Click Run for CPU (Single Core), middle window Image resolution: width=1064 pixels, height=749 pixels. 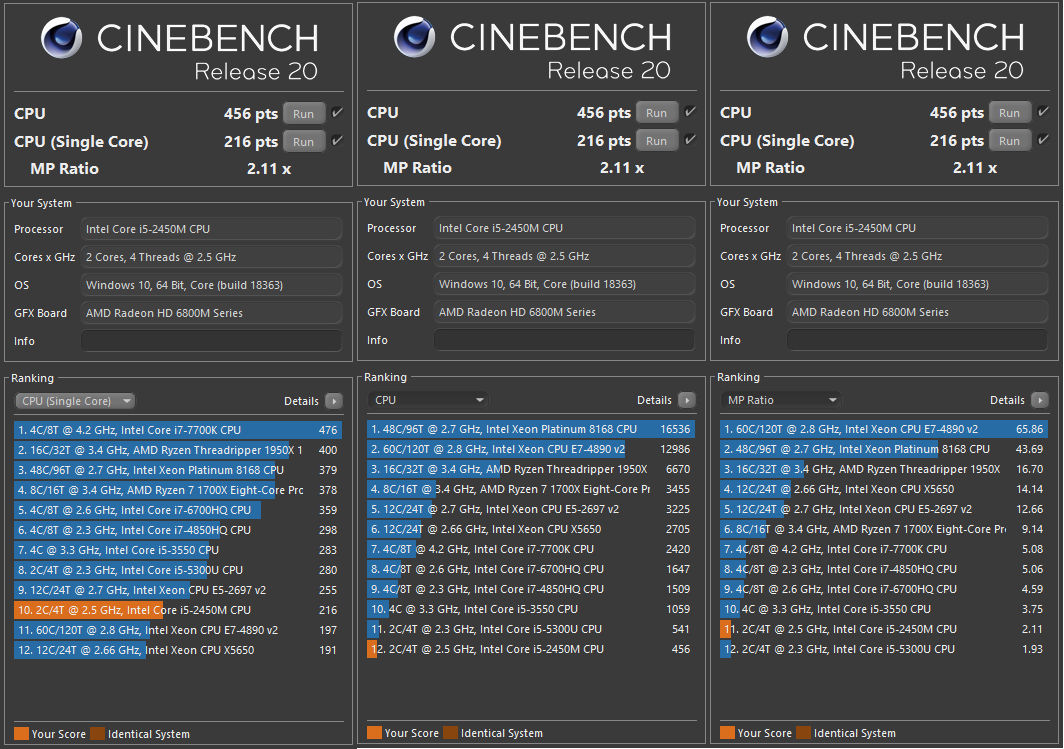coord(656,140)
